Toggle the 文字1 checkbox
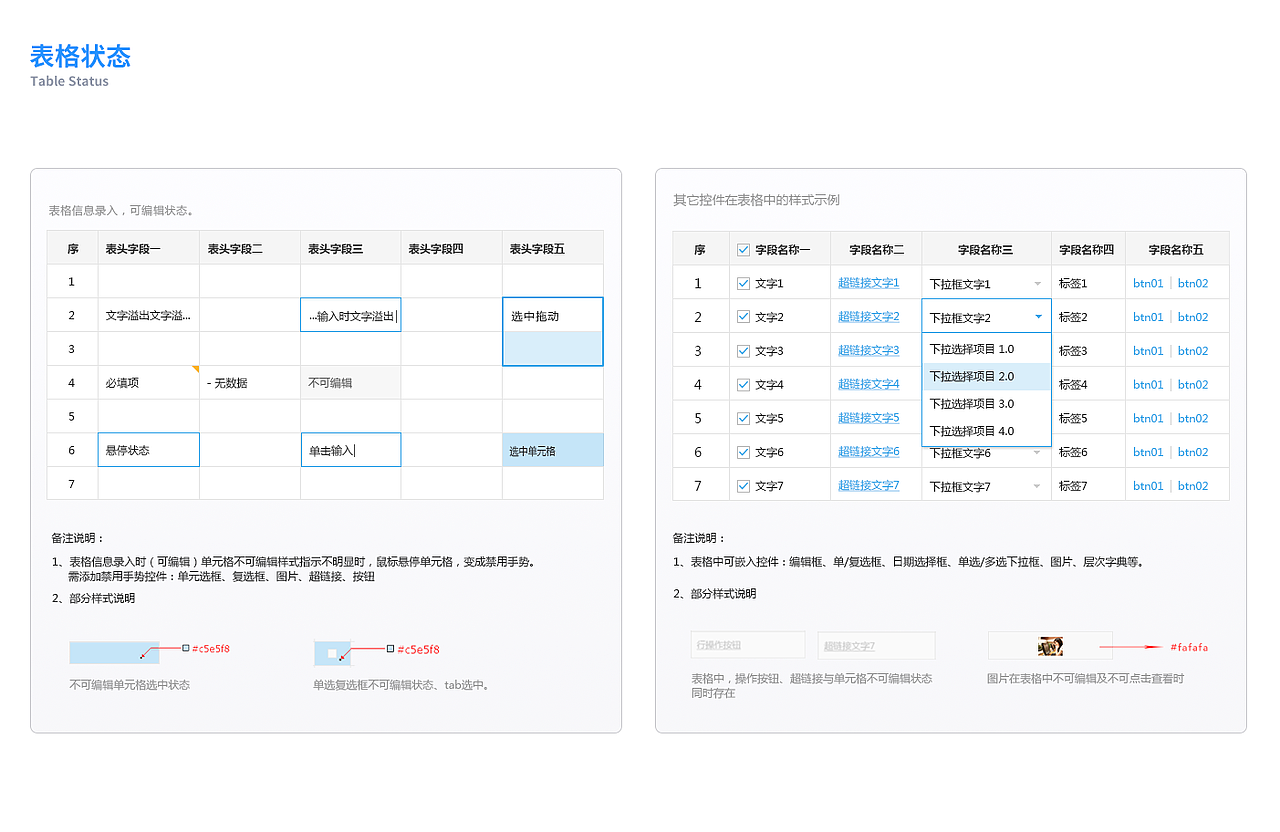The image size is (1280, 832). pyautogui.click(x=743, y=283)
